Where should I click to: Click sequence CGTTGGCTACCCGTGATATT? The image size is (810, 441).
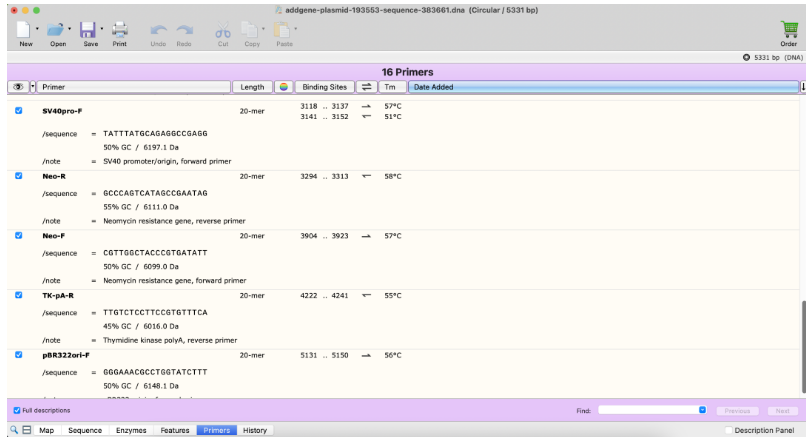pos(155,253)
